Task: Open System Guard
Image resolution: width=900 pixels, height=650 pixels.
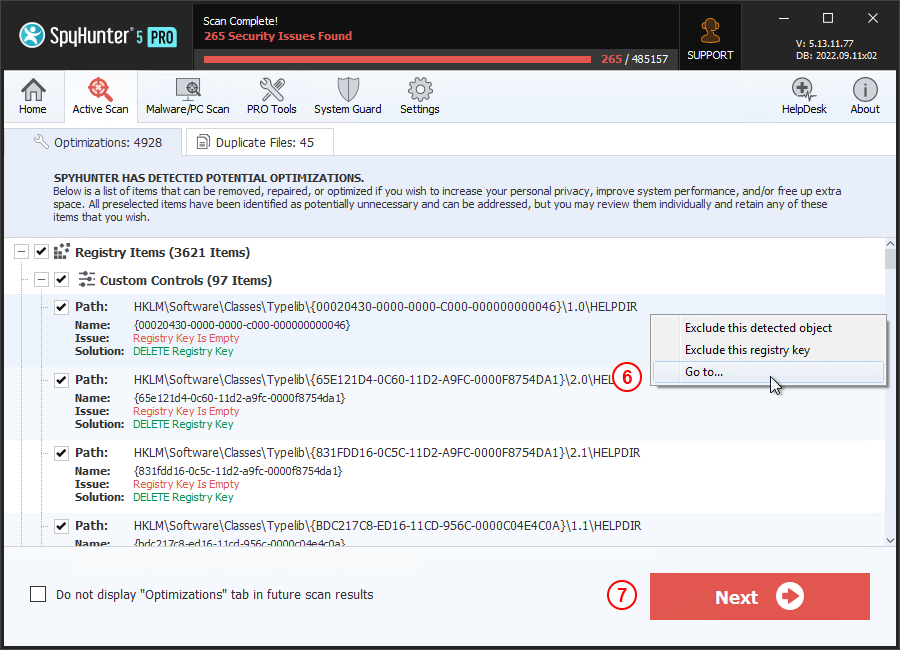Action: click(x=347, y=97)
